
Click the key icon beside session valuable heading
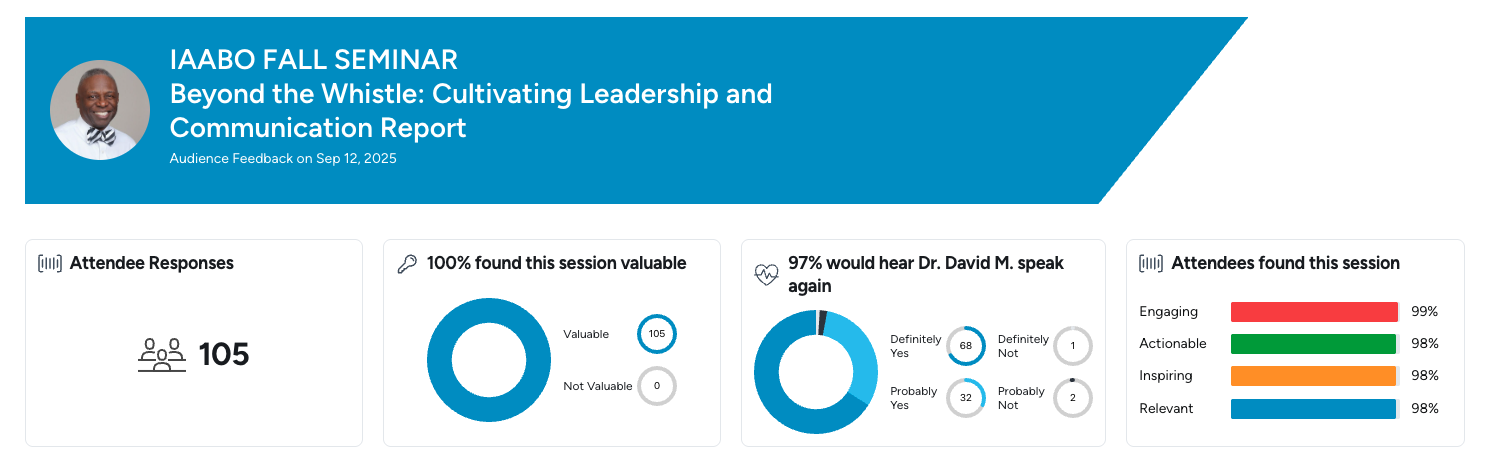click(407, 264)
